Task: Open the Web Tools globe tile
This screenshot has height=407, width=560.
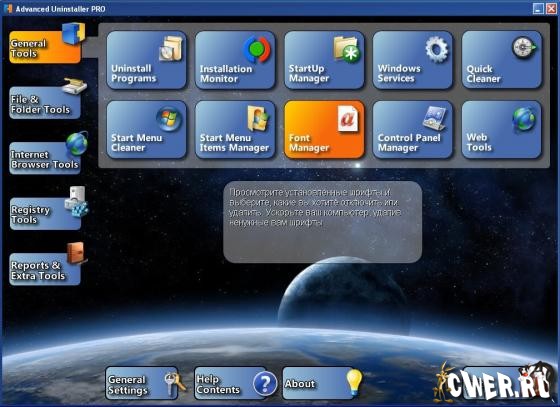Action: coord(501,129)
